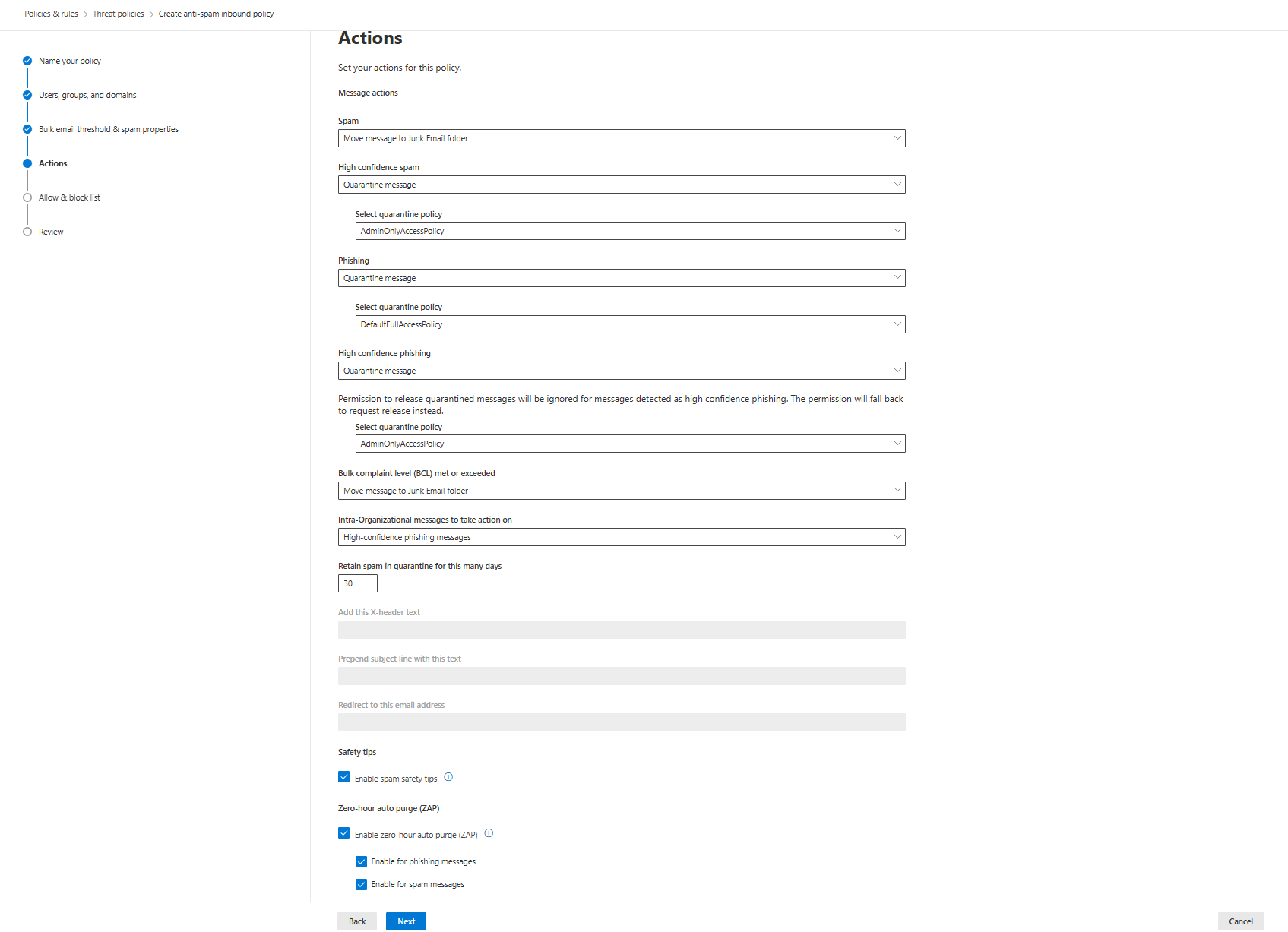Screen dimensions: 1288x932
Task: Open Intra-Organizational messages dropdown
Action: 621,537
